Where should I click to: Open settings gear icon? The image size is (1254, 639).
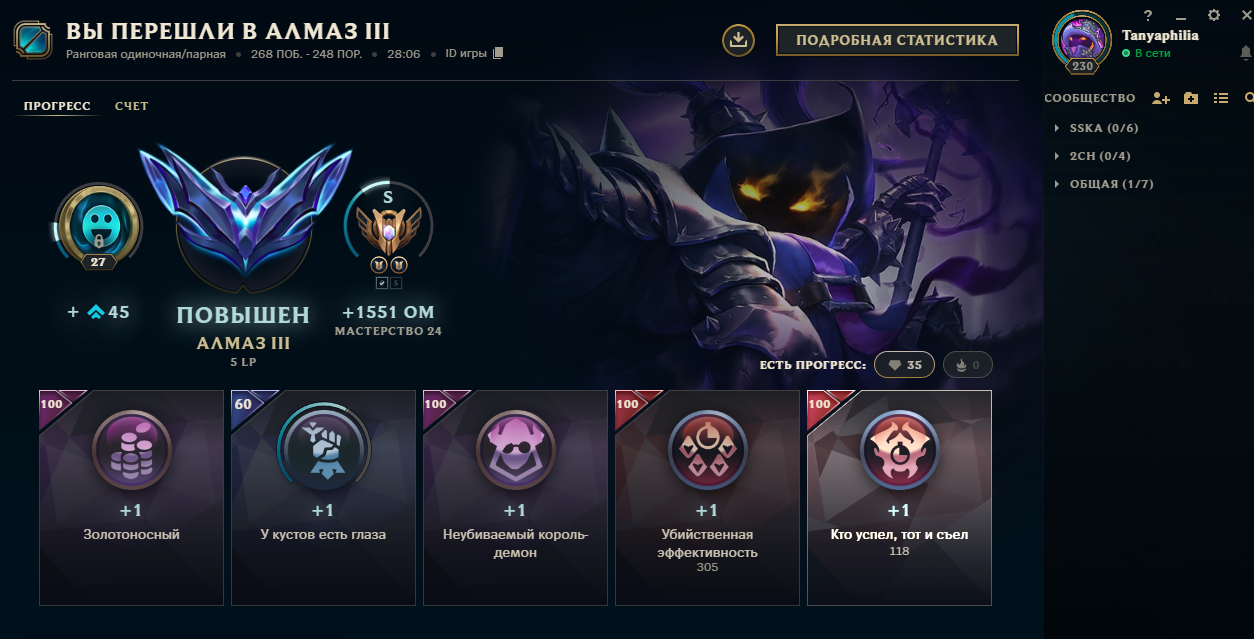(1214, 15)
